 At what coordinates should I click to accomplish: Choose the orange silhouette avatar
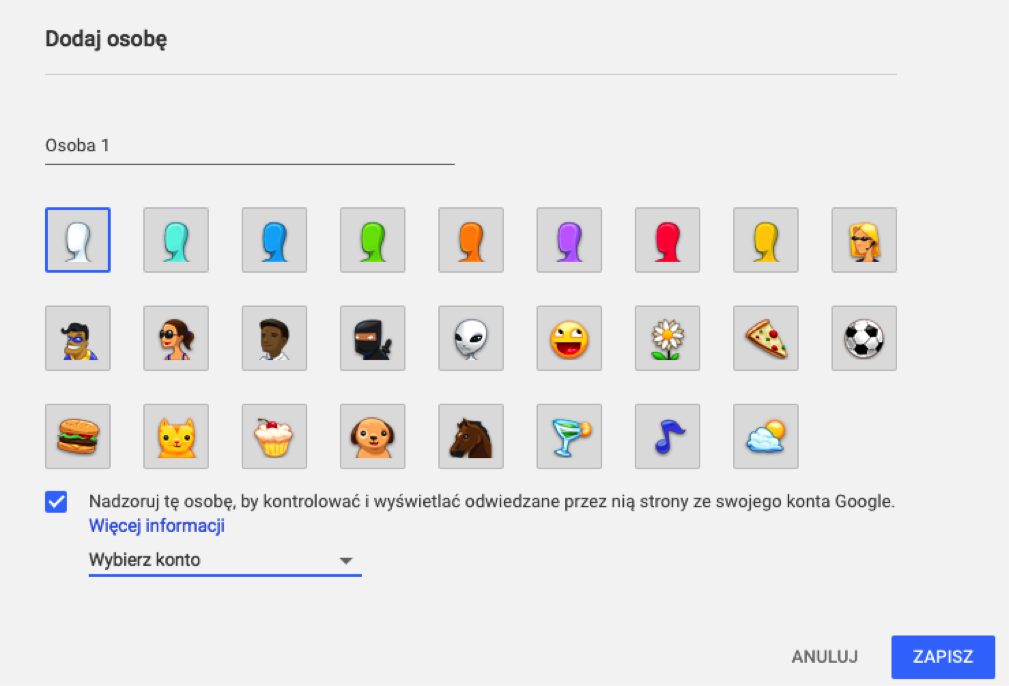pos(471,240)
